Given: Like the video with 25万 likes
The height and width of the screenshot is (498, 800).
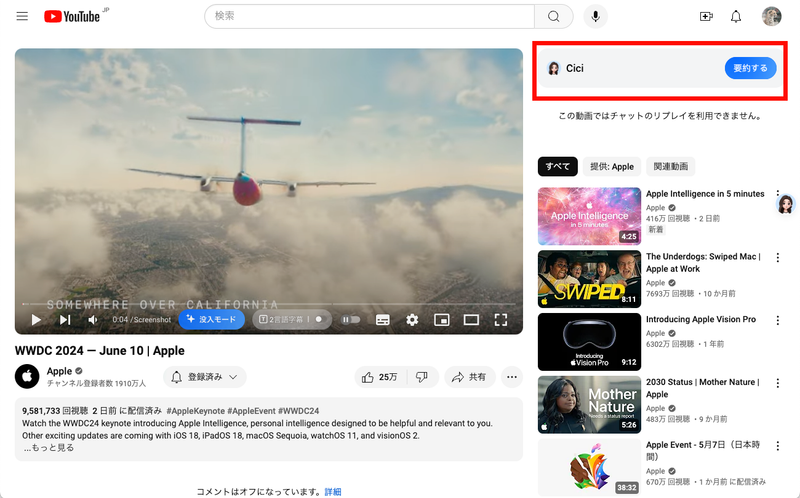Looking at the screenshot, I should (x=380, y=377).
